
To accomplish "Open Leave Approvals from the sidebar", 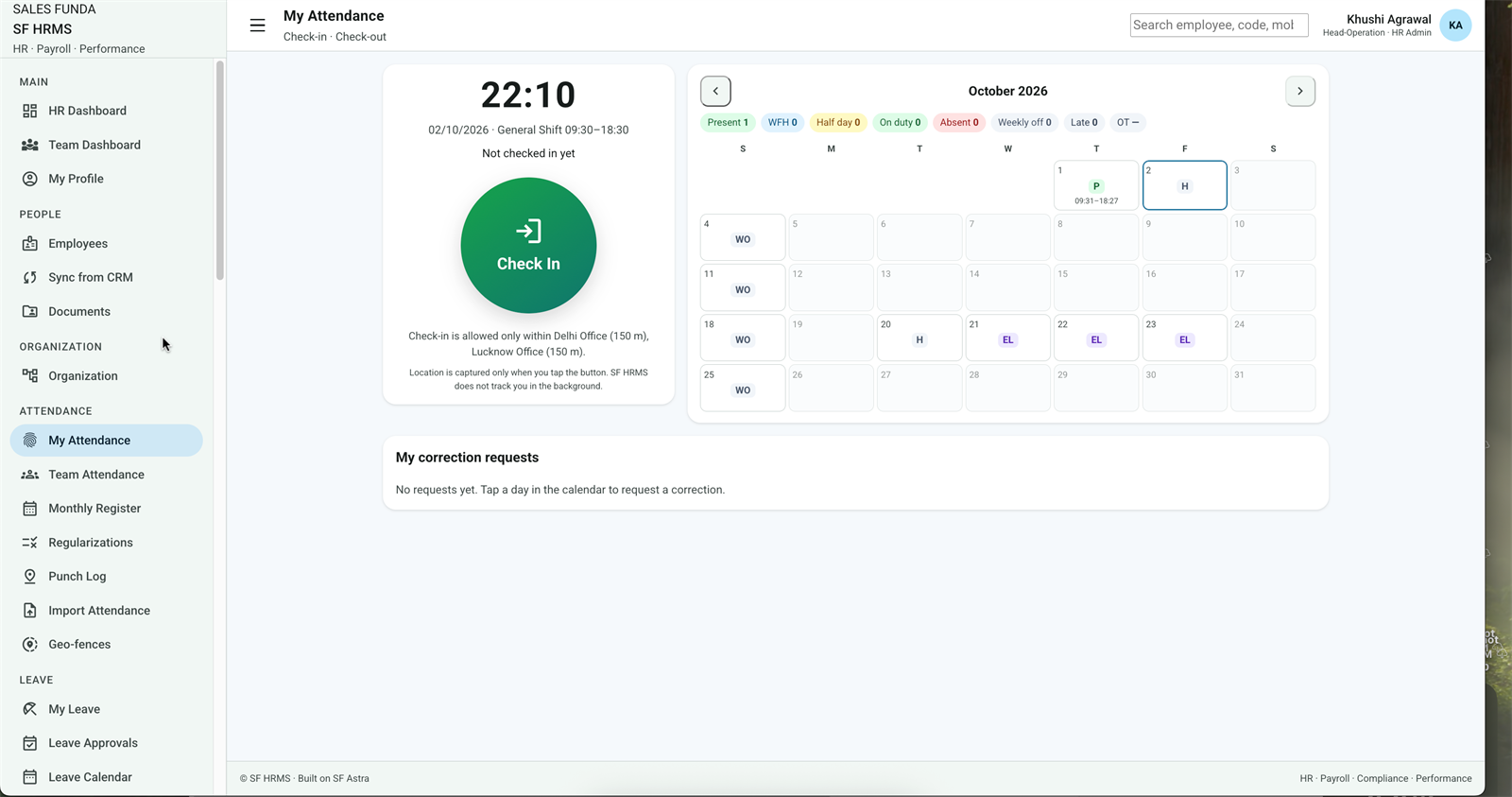I will (x=107, y=743).
